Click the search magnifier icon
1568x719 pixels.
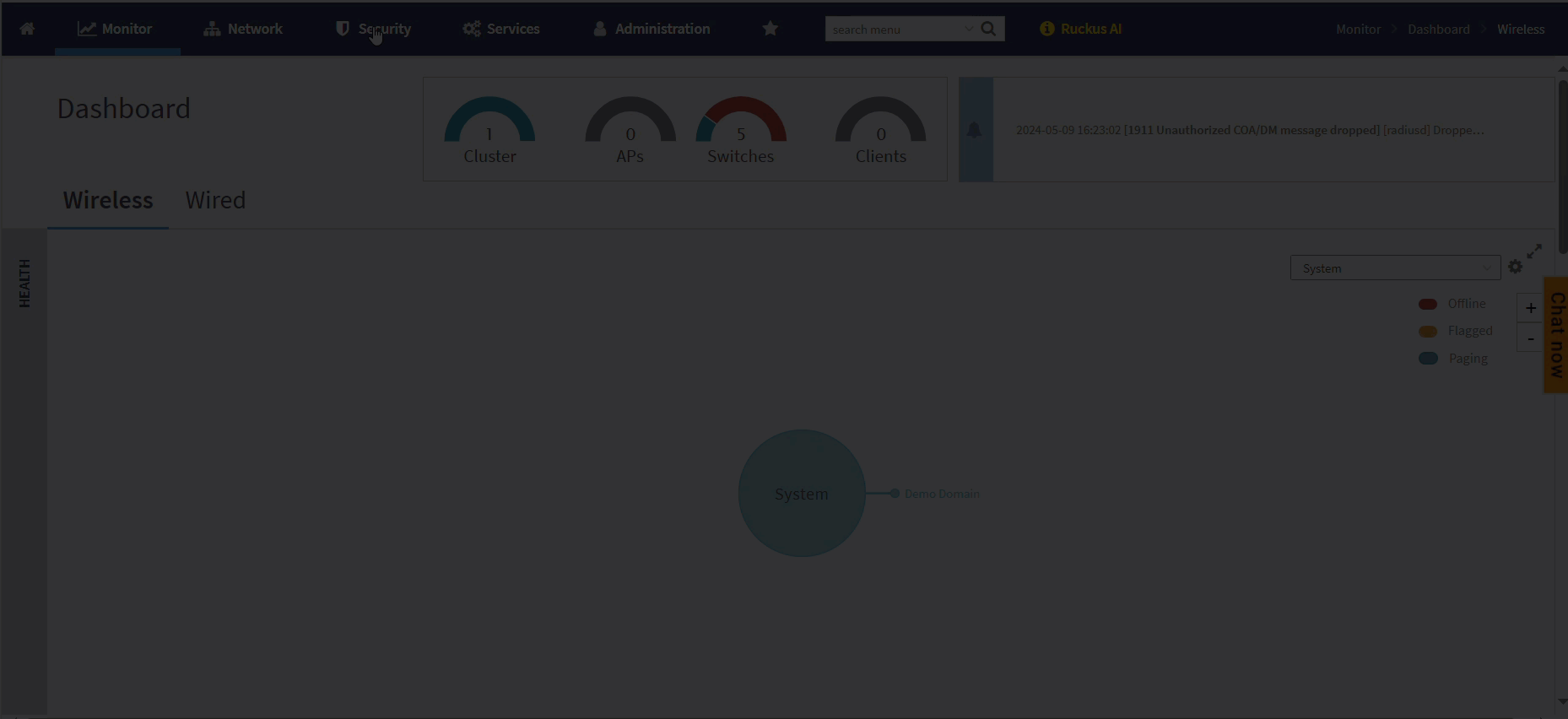pos(988,29)
